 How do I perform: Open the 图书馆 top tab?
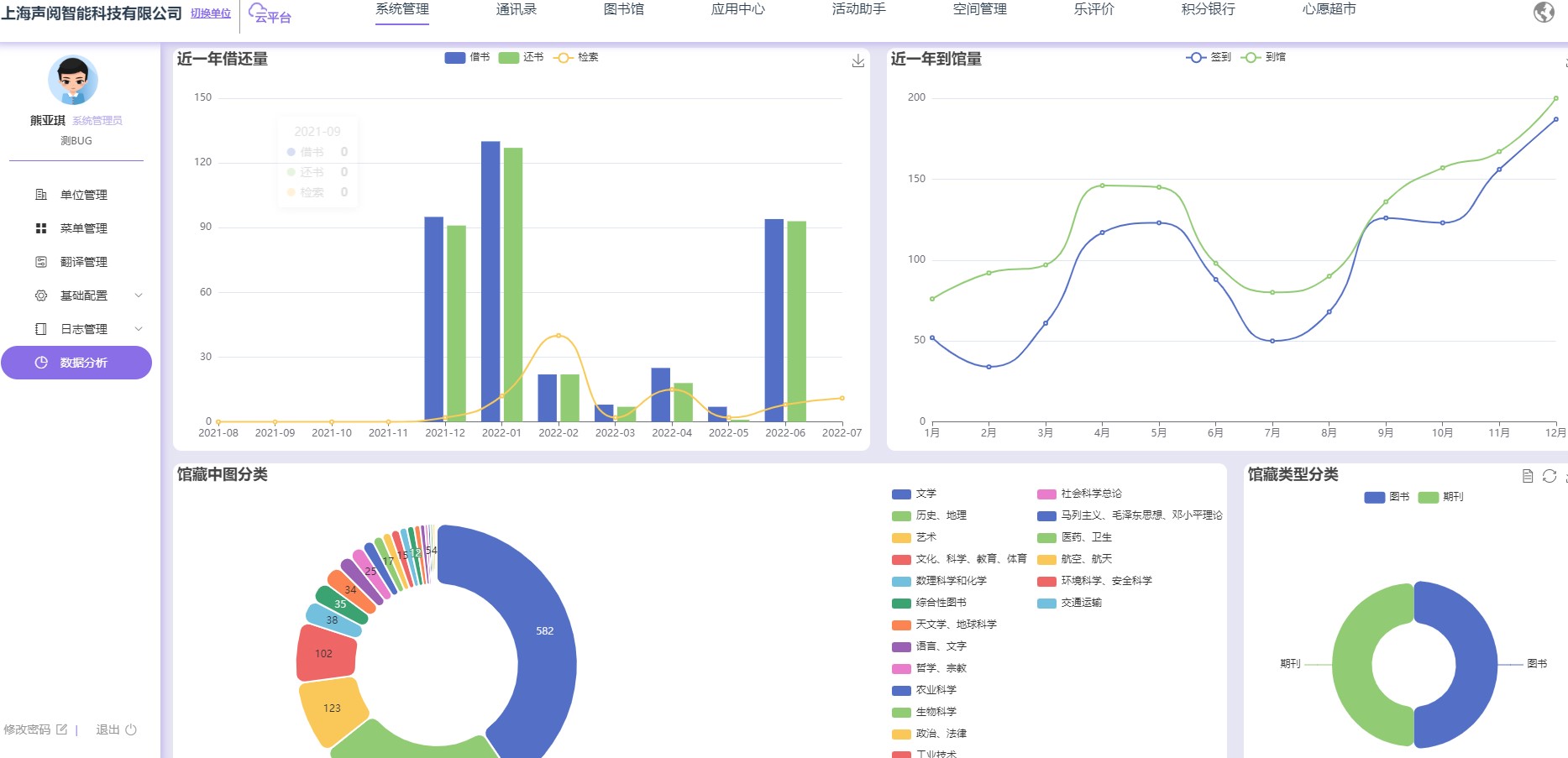(624, 9)
